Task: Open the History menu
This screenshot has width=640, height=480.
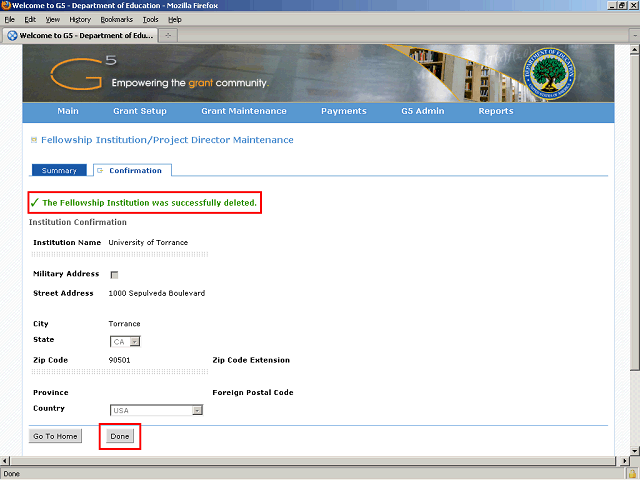Action: coord(80,20)
